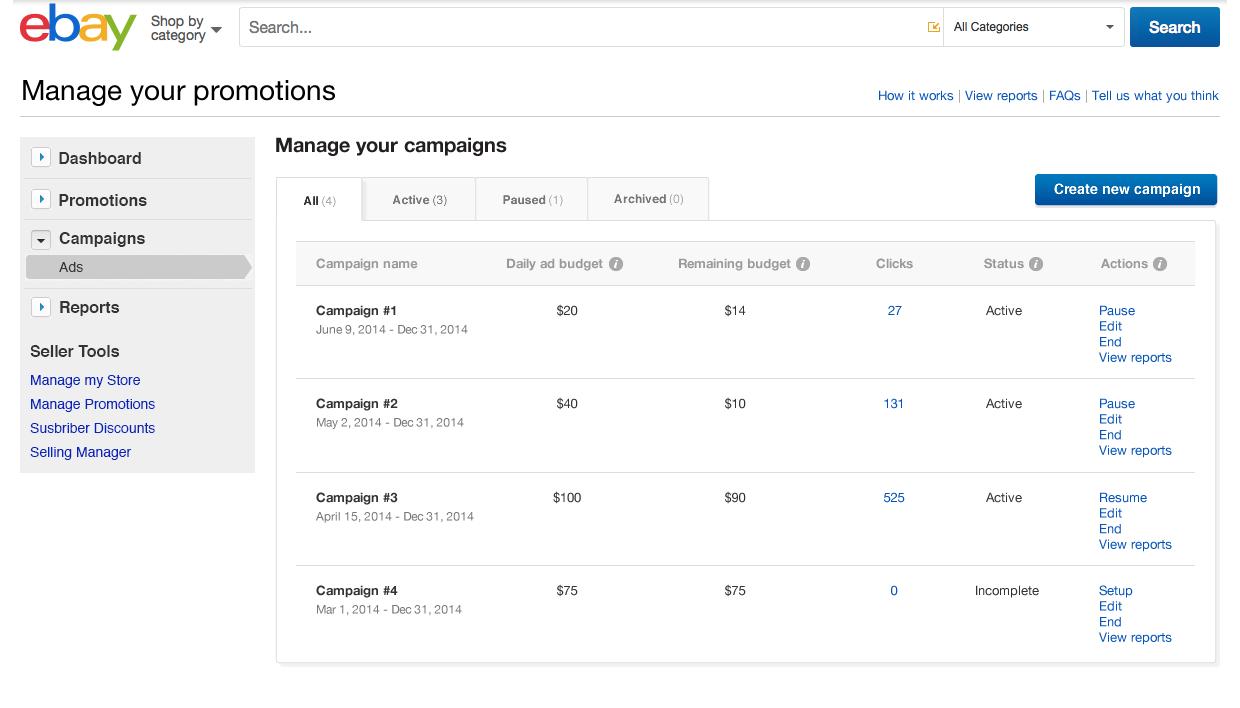Viewport: 1240px width, 708px height.
Task: Expand the Reports sidebar section
Action: (x=41, y=307)
